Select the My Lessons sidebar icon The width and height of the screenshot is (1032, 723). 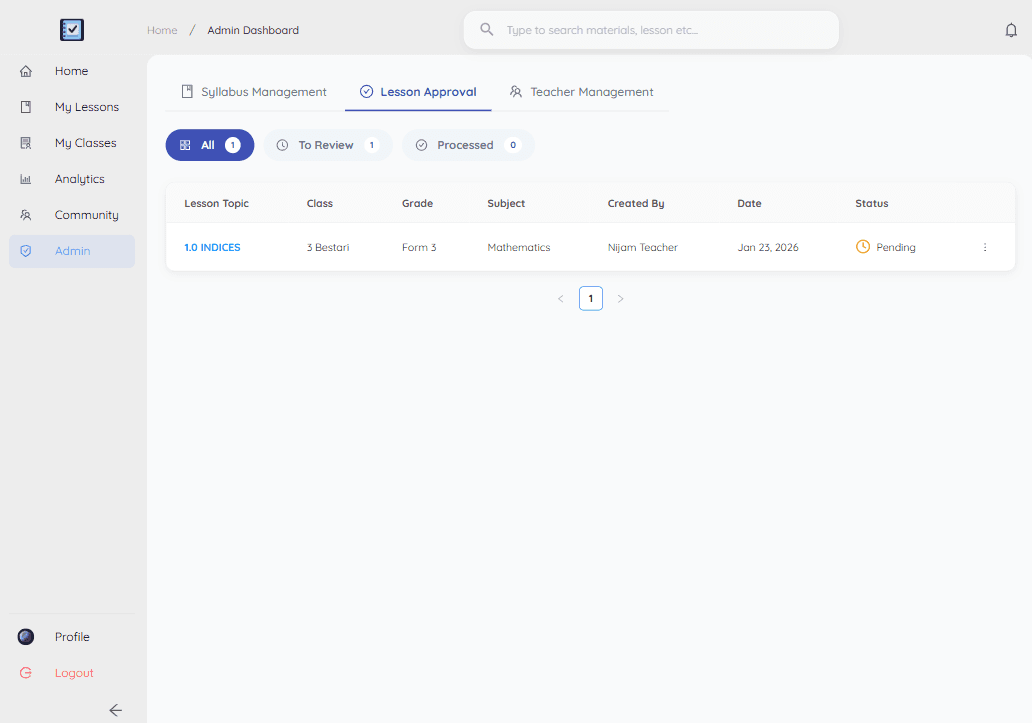[x=25, y=107]
